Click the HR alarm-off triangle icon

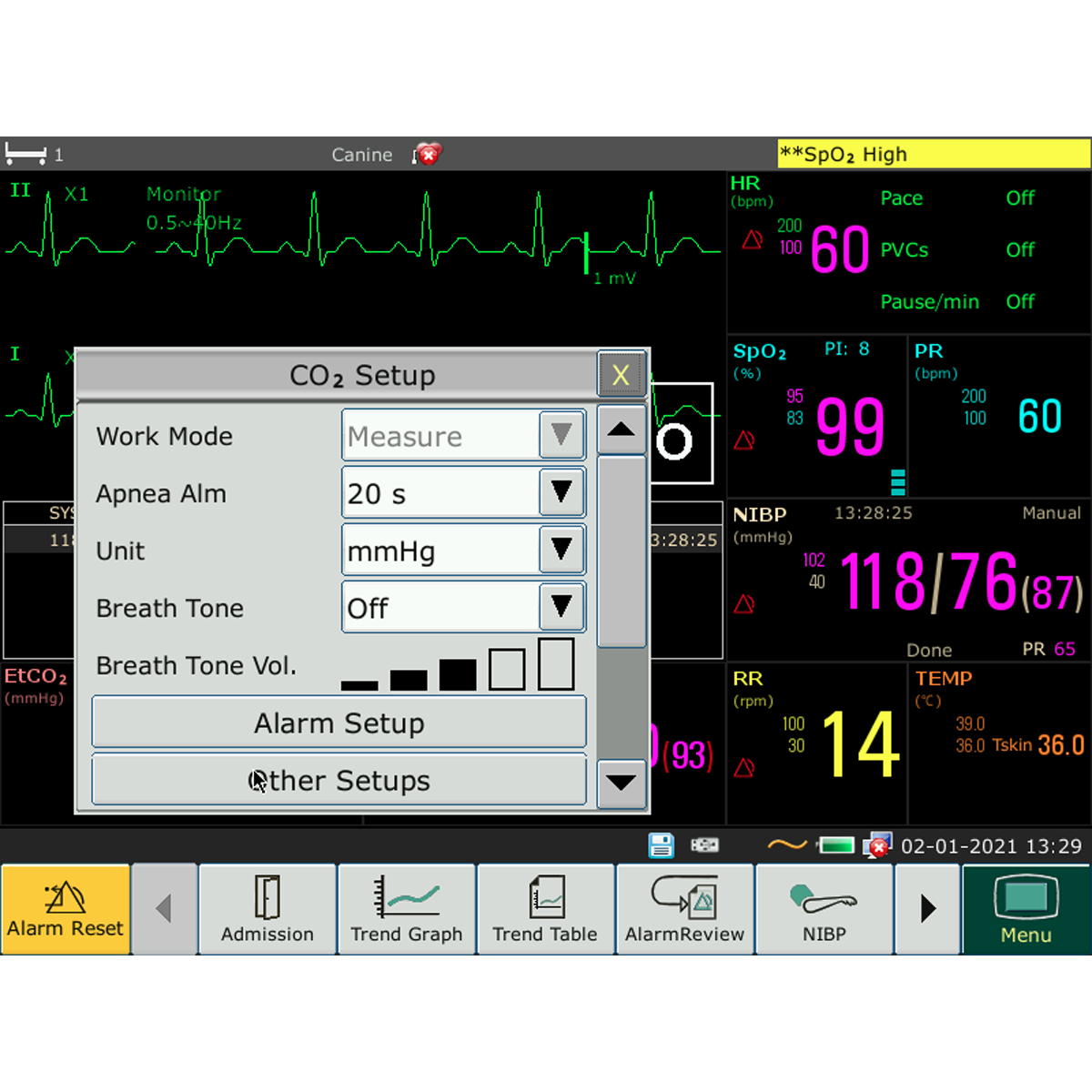(753, 239)
